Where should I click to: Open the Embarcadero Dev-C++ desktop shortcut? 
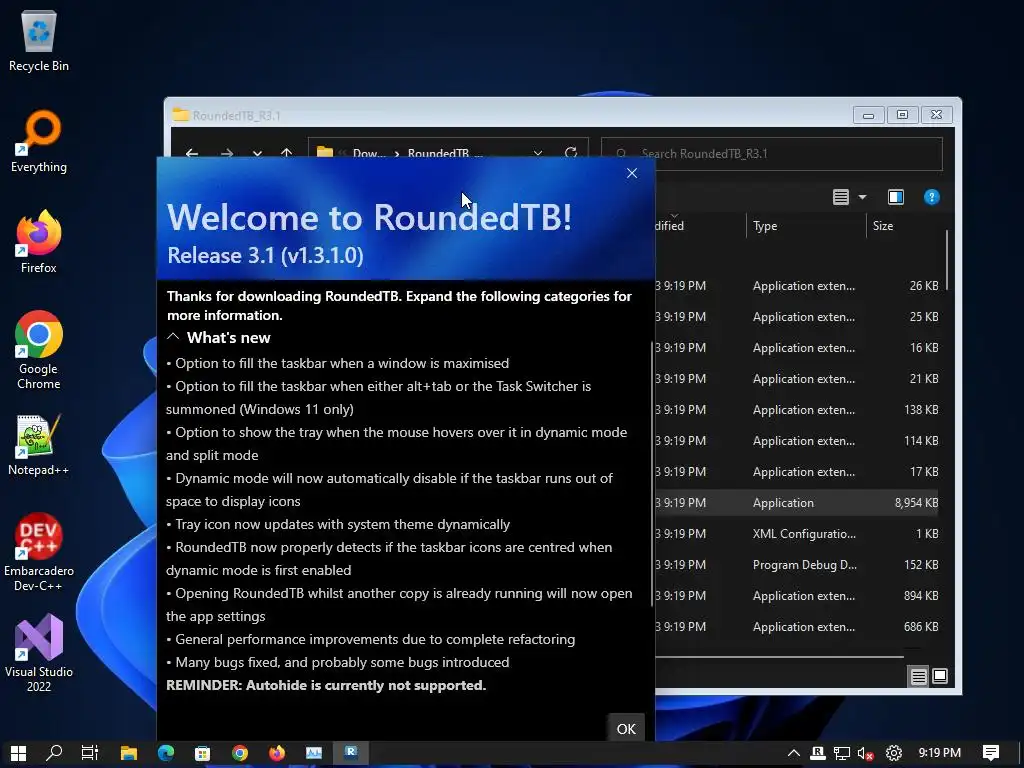[39, 553]
